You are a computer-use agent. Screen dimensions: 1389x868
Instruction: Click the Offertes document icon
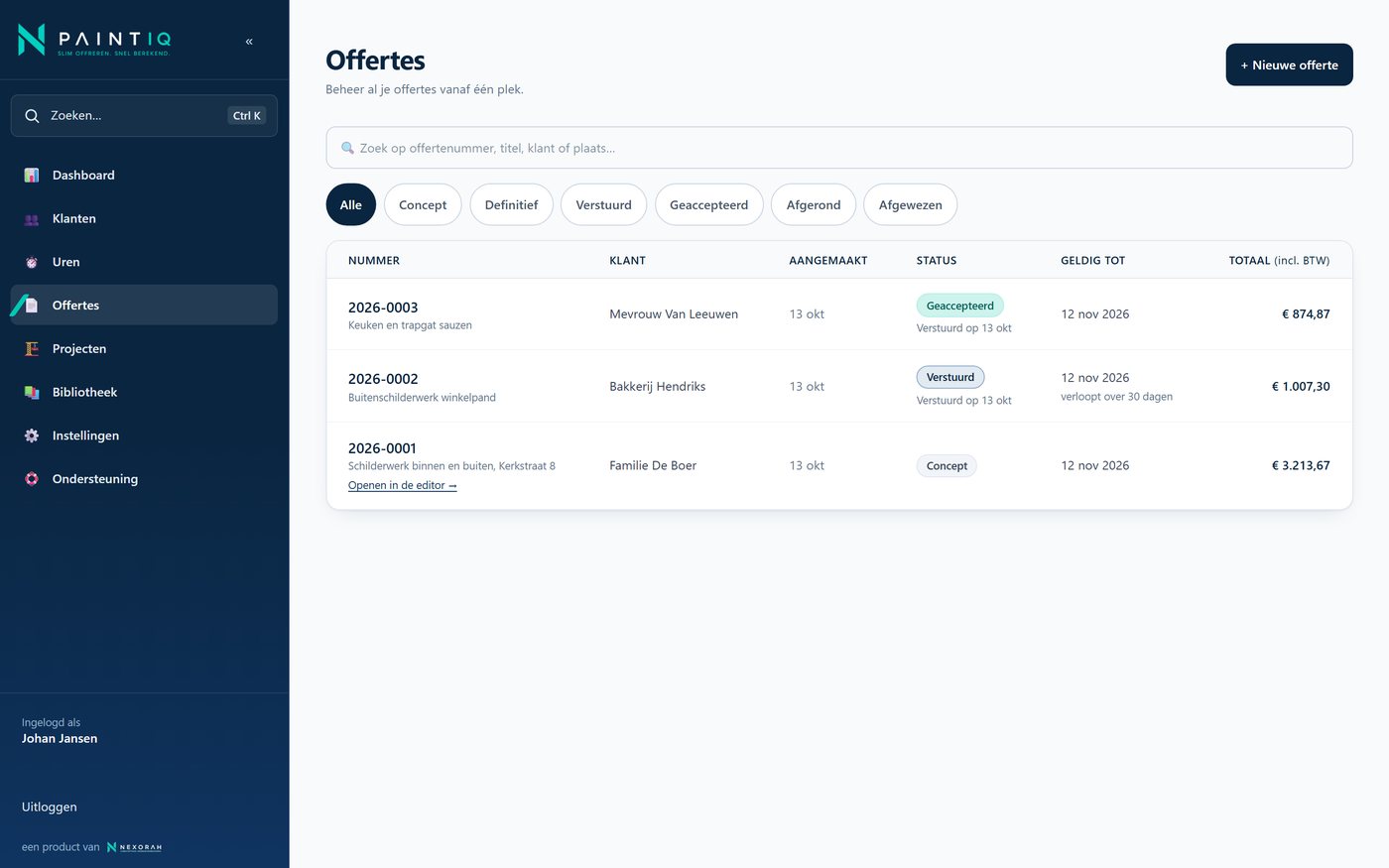[32, 306]
